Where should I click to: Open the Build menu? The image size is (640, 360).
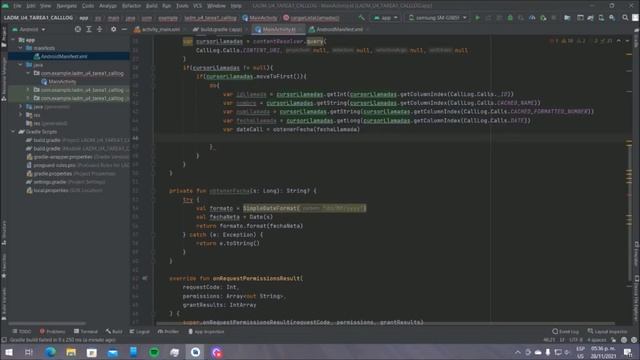coord(151,6)
